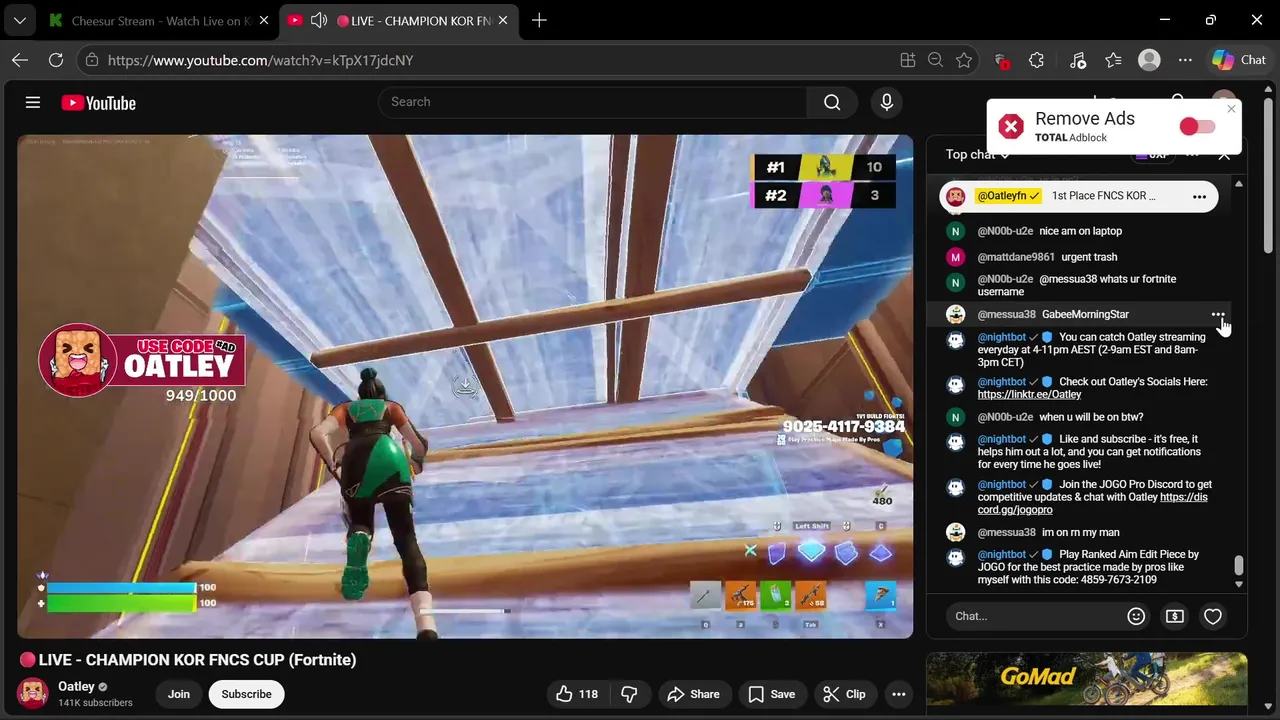Open options for pinned Oatleyfn message

[1199, 196]
